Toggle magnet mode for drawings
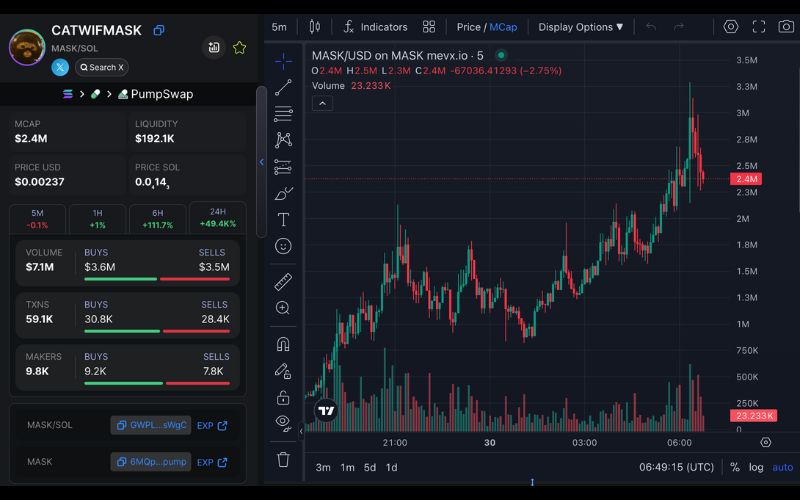 (283, 344)
